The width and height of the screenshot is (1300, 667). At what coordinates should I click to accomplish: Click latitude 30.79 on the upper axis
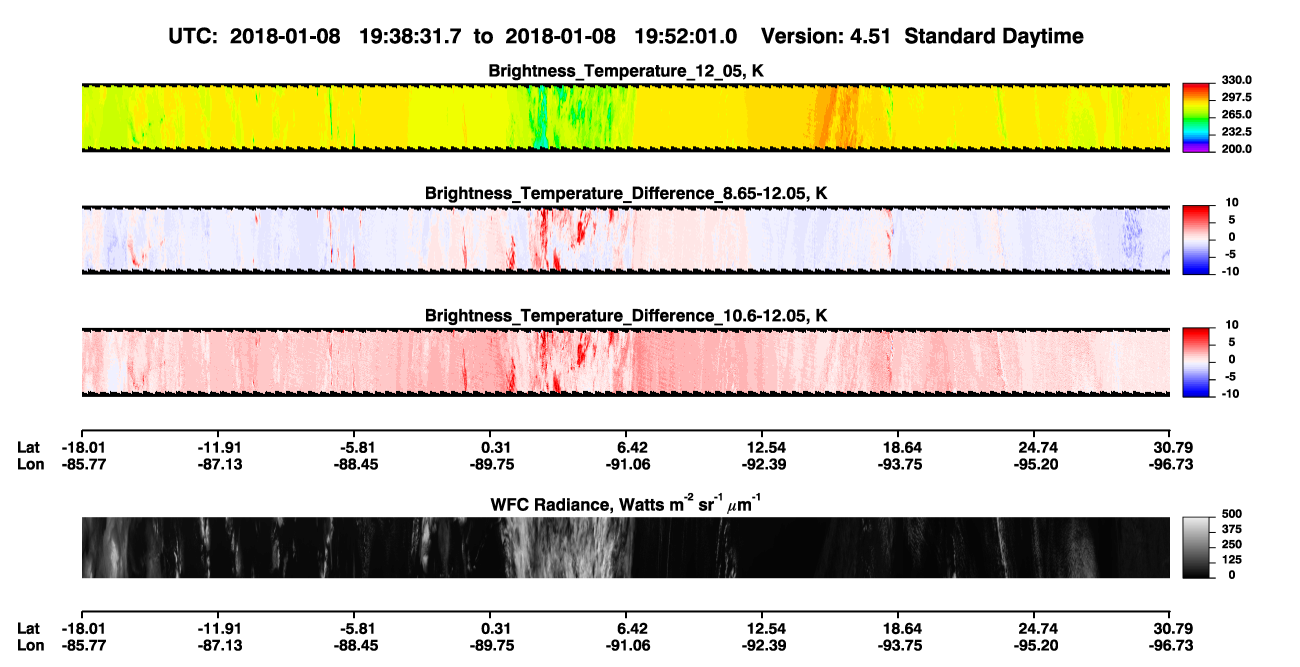coord(1174,447)
